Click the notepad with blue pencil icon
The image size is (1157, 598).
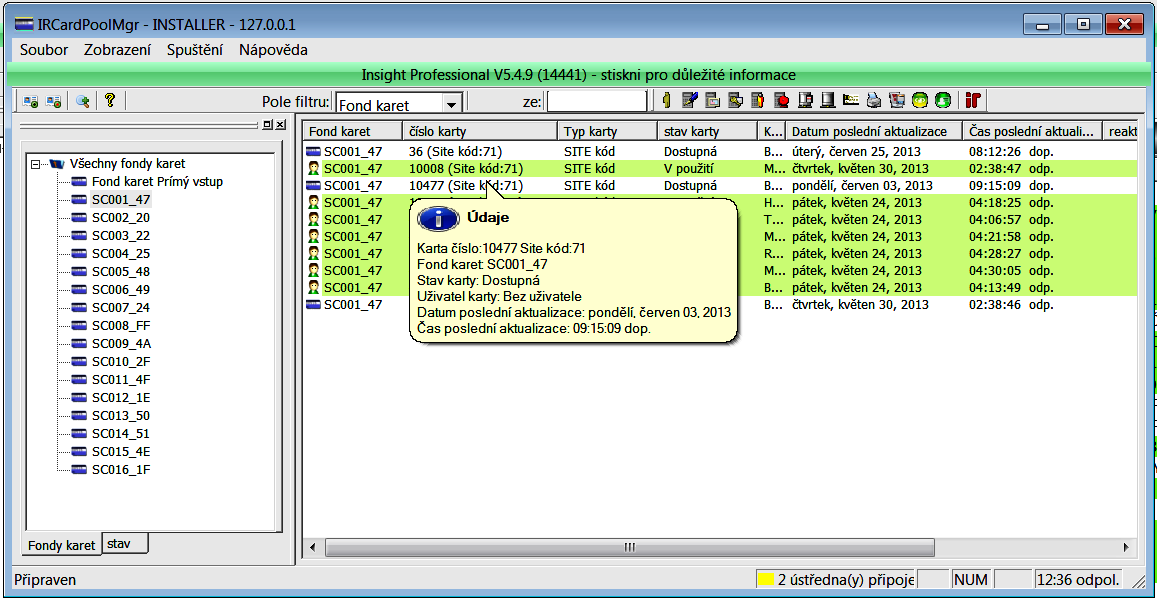(689, 100)
